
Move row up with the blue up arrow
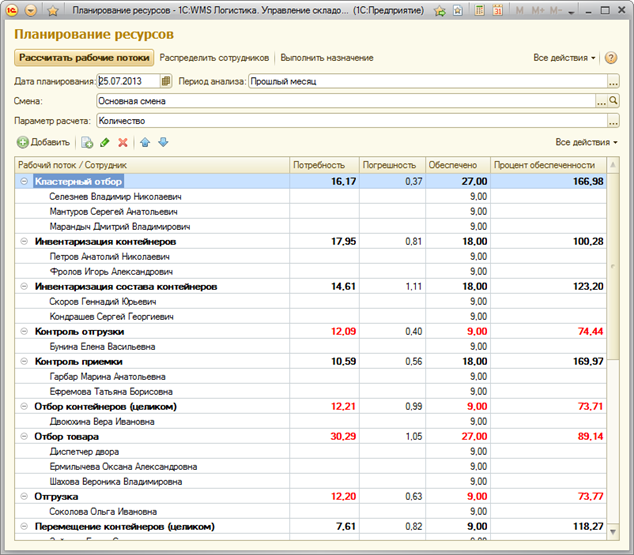[146, 143]
